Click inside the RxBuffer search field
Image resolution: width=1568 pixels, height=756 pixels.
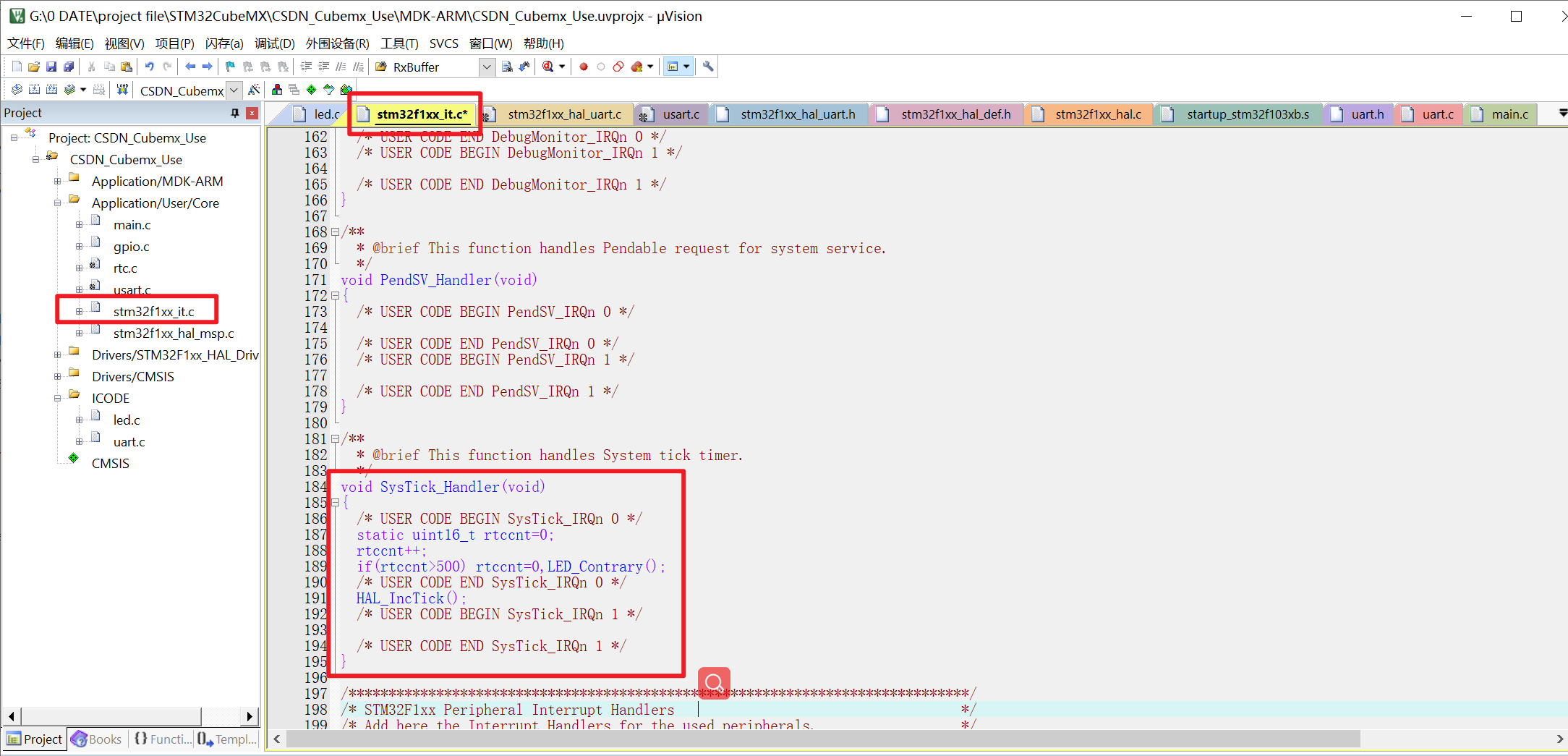coord(434,67)
